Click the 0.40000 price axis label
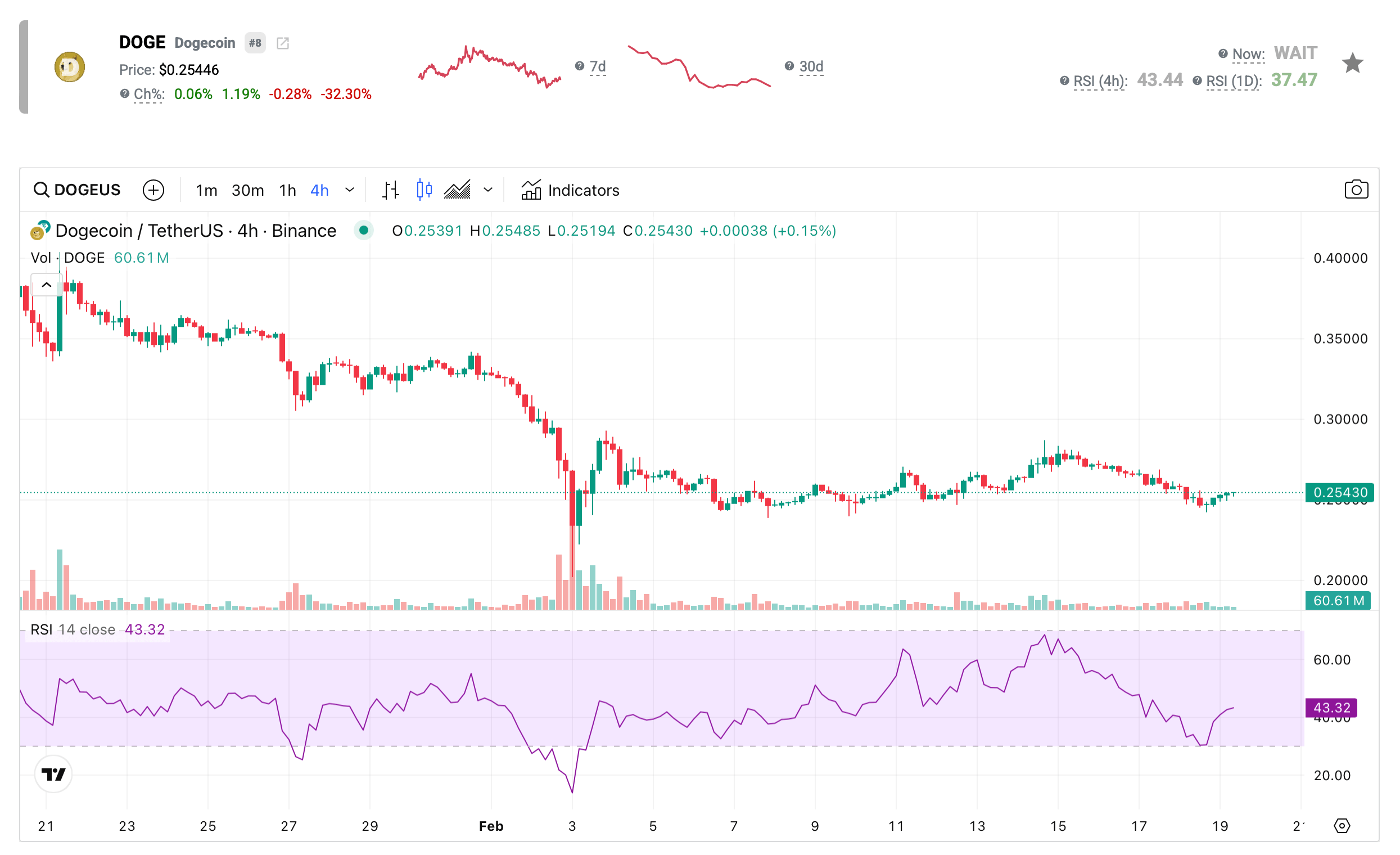The image size is (1400, 855). 1340,258
